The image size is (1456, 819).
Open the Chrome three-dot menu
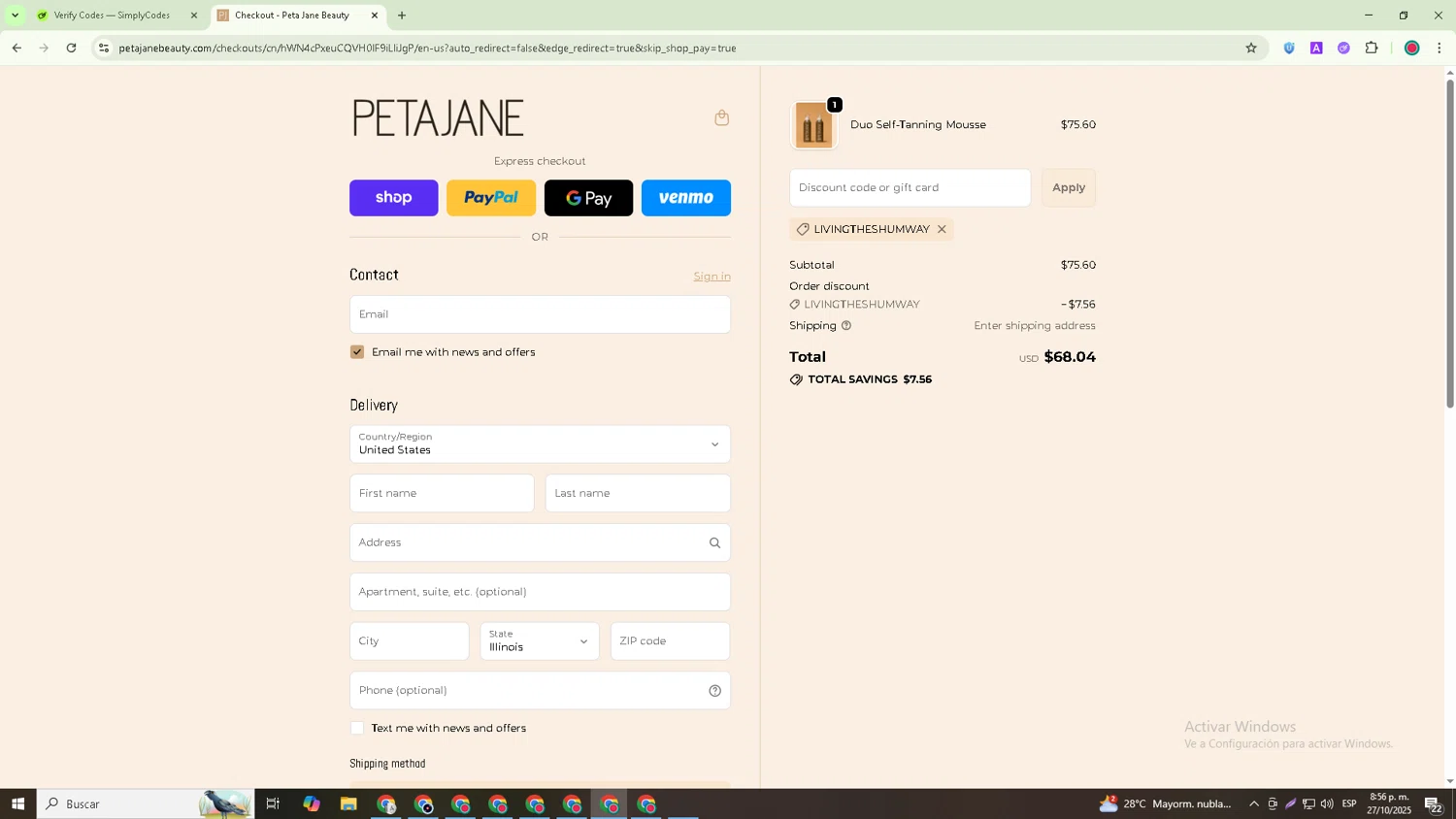click(x=1439, y=48)
